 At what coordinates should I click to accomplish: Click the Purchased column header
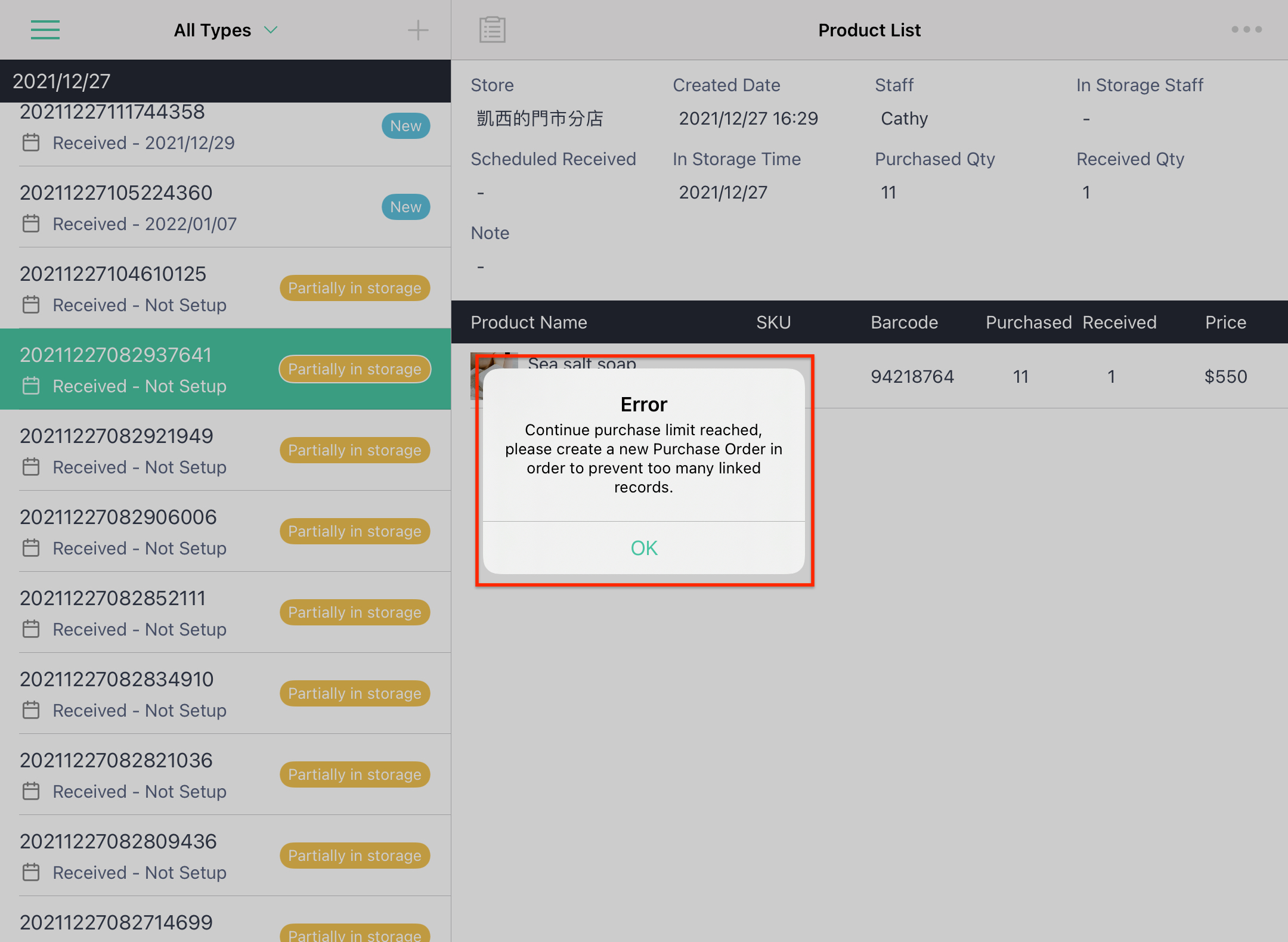(1029, 322)
